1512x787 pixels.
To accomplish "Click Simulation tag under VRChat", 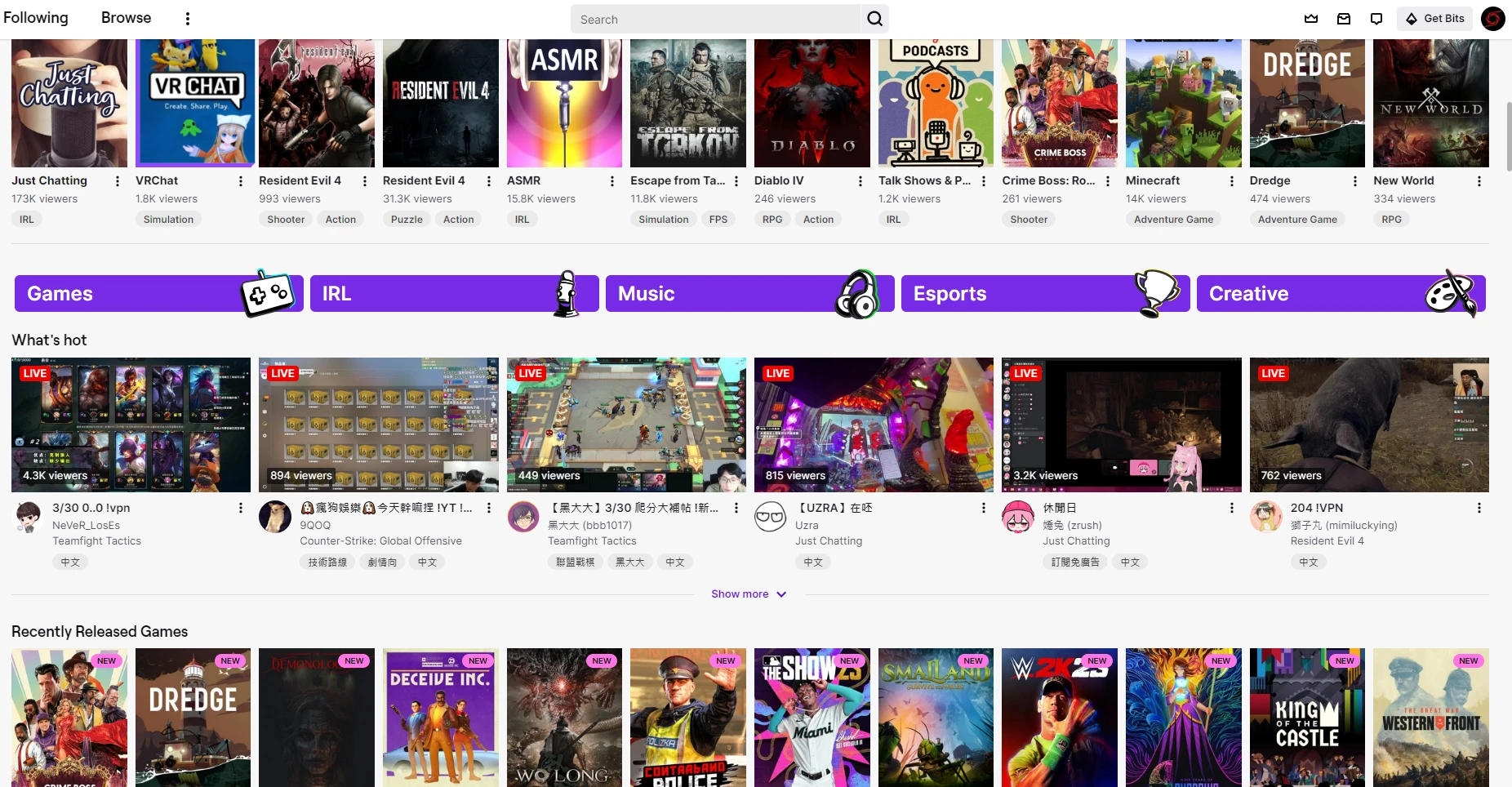I will (168, 220).
